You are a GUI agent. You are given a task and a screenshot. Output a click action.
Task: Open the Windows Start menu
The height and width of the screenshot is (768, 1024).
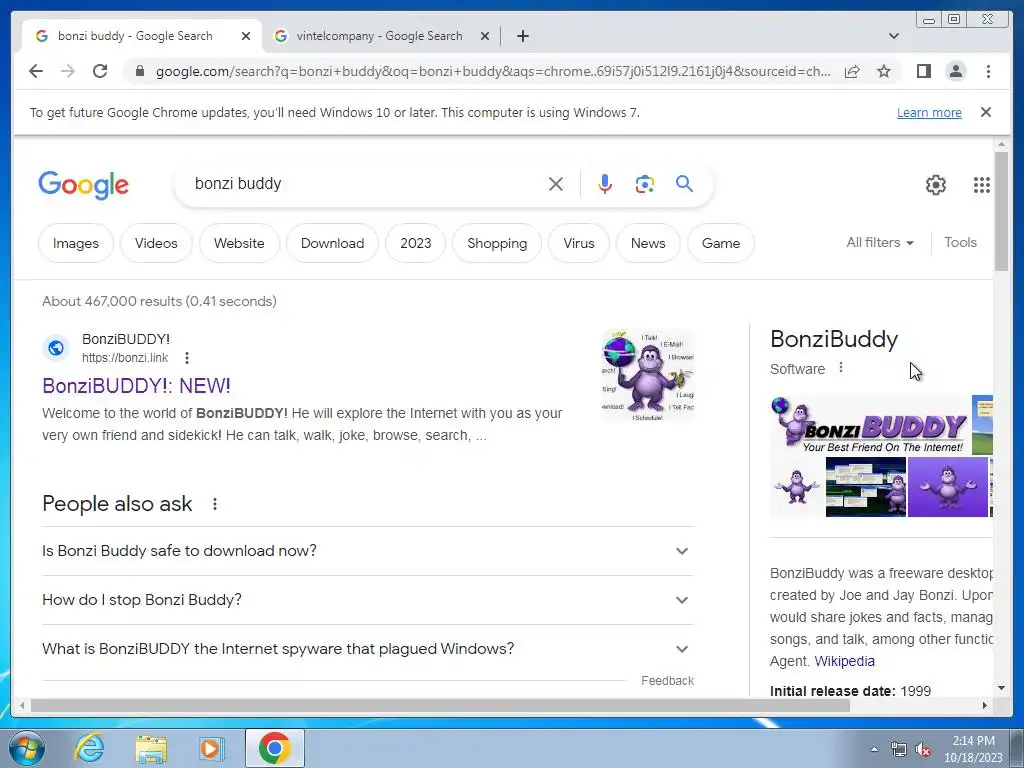26,748
